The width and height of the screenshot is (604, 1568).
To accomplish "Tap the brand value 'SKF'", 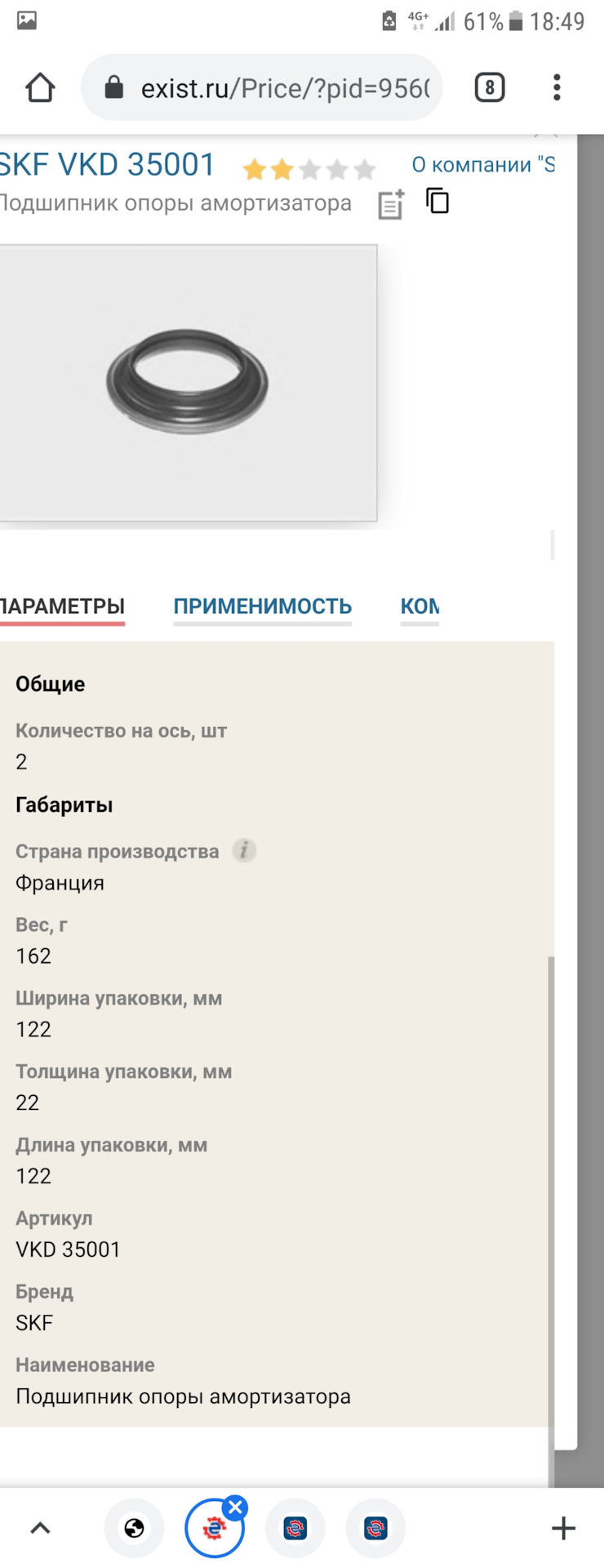I will point(34,1323).
